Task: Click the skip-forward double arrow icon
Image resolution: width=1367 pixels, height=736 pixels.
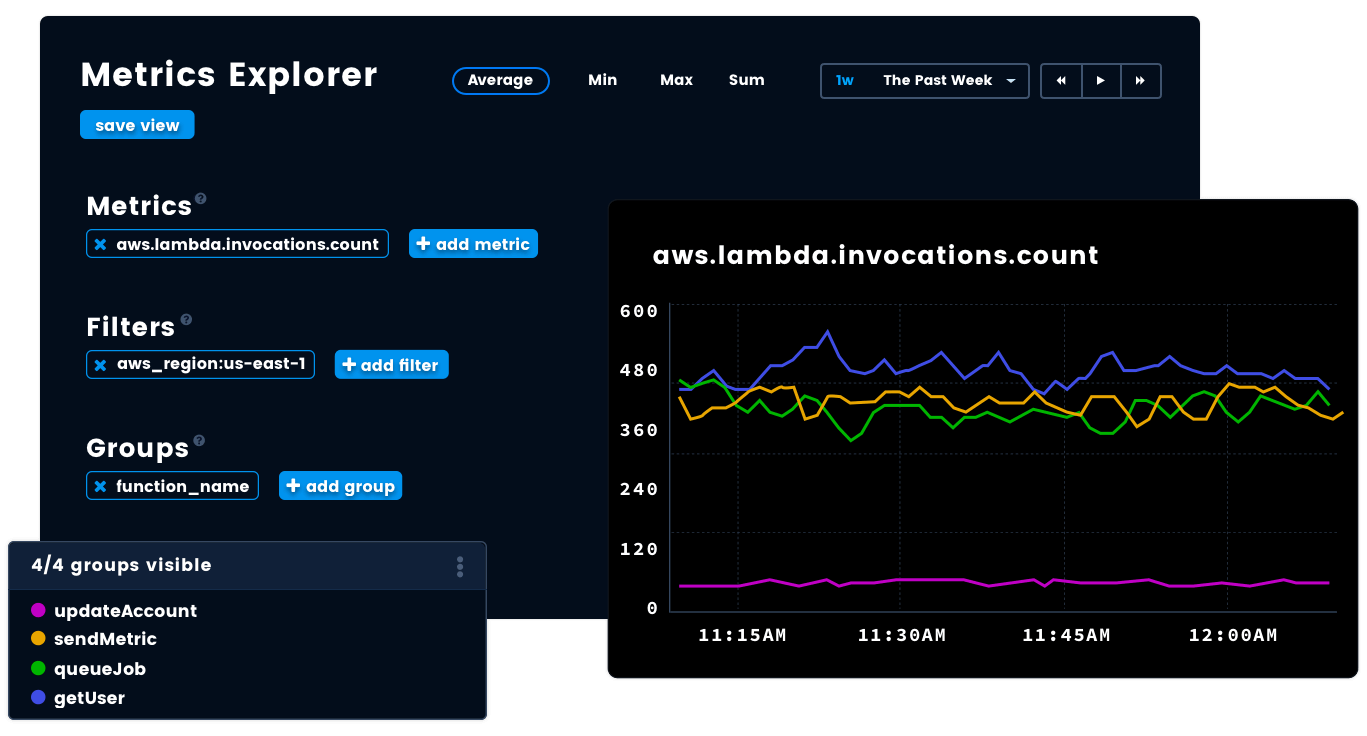Action: [1141, 81]
